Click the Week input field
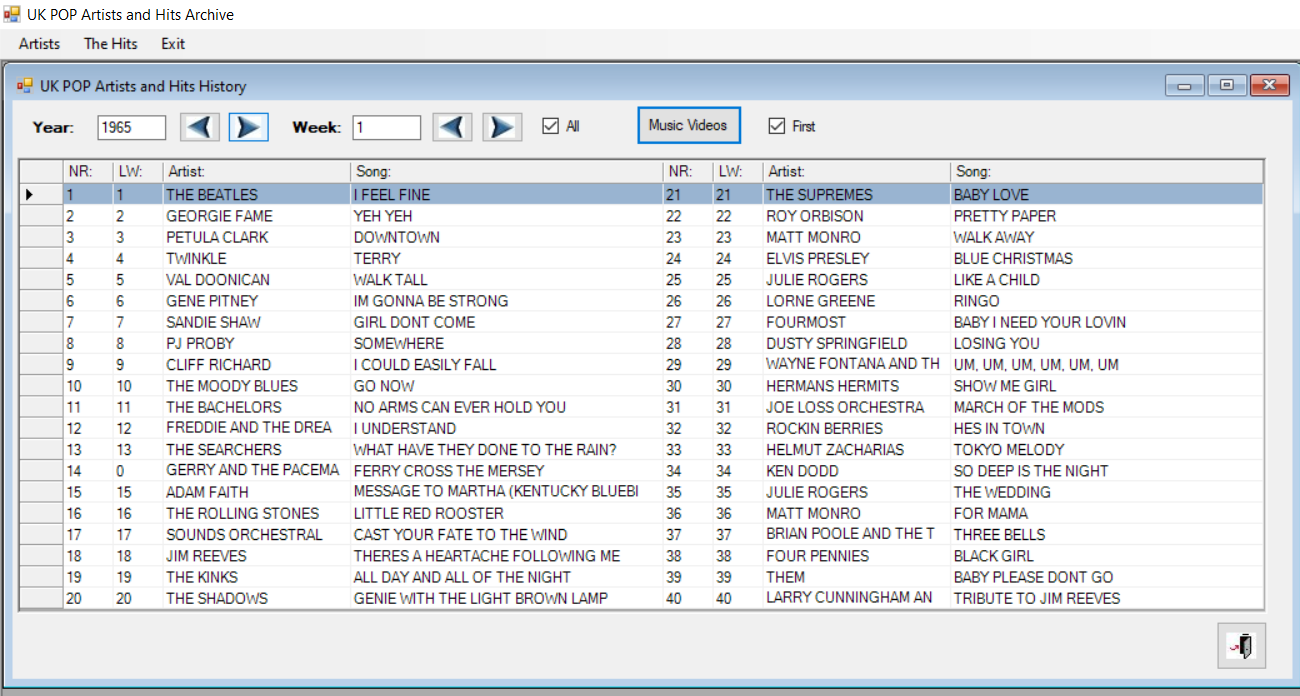 (387, 128)
